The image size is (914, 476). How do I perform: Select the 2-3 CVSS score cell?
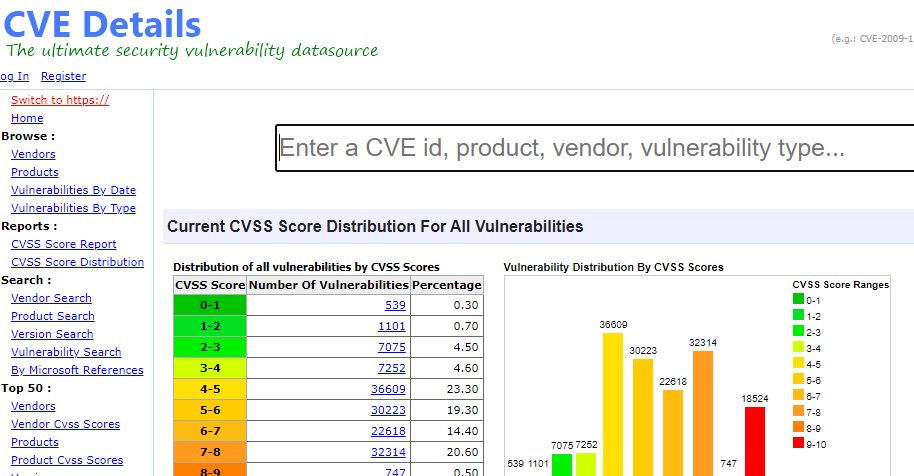pos(210,347)
